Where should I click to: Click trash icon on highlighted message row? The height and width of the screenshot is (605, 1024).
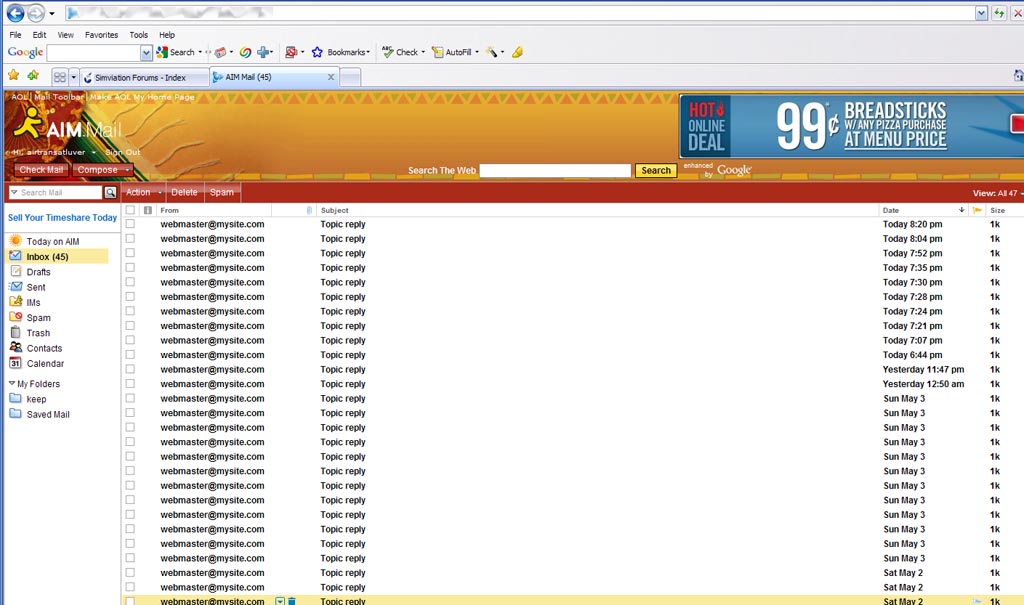click(292, 601)
